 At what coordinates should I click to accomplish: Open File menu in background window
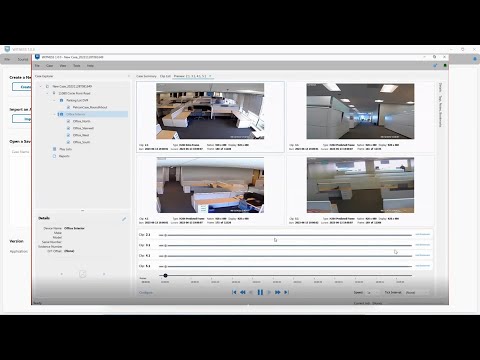click(7, 59)
